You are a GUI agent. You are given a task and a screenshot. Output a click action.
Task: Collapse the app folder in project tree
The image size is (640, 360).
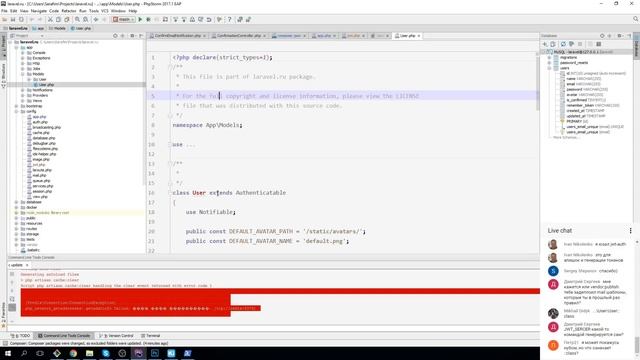point(16,47)
